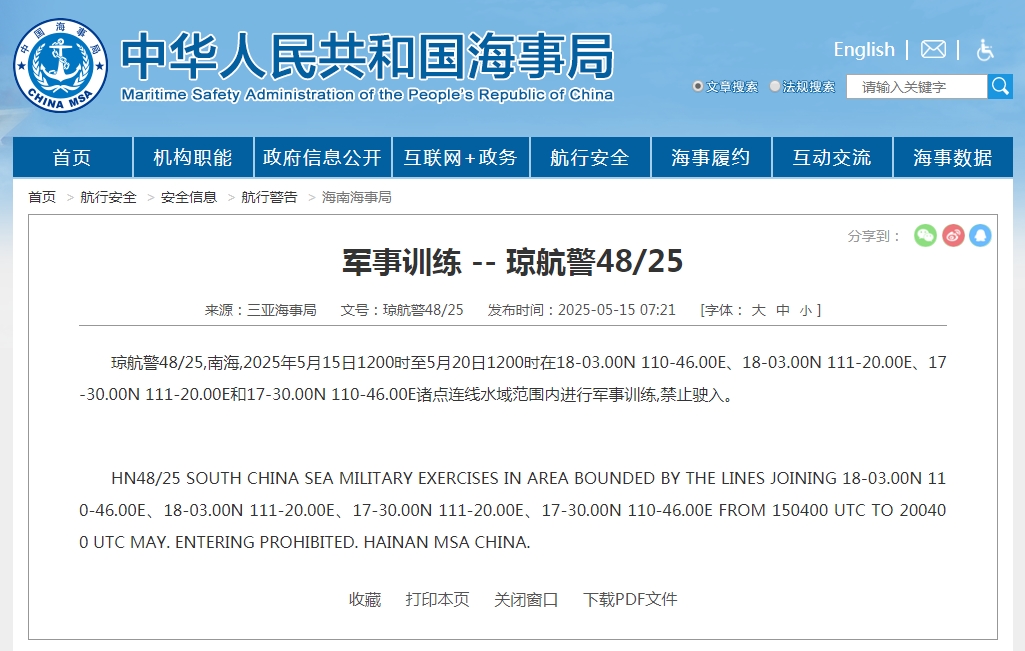
Task: Share the article to WeChat
Action: (x=925, y=236)
